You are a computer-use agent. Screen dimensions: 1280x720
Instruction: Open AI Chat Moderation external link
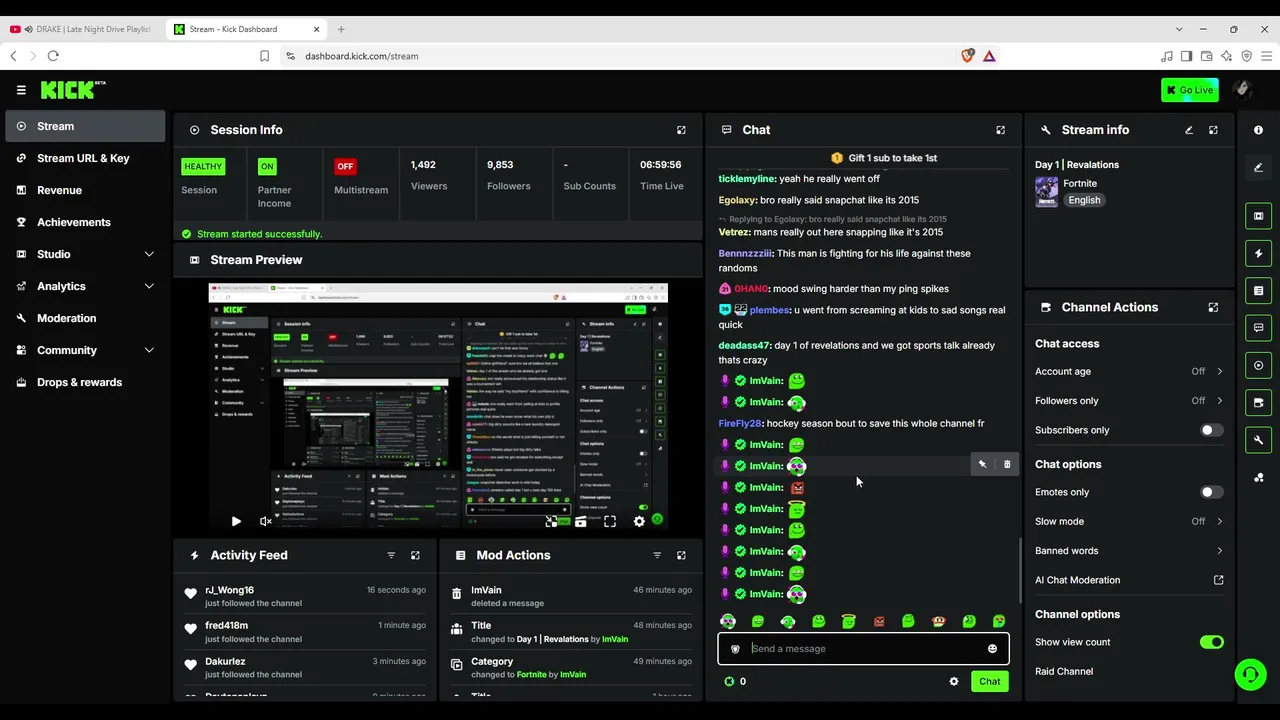click(1218, 580)
